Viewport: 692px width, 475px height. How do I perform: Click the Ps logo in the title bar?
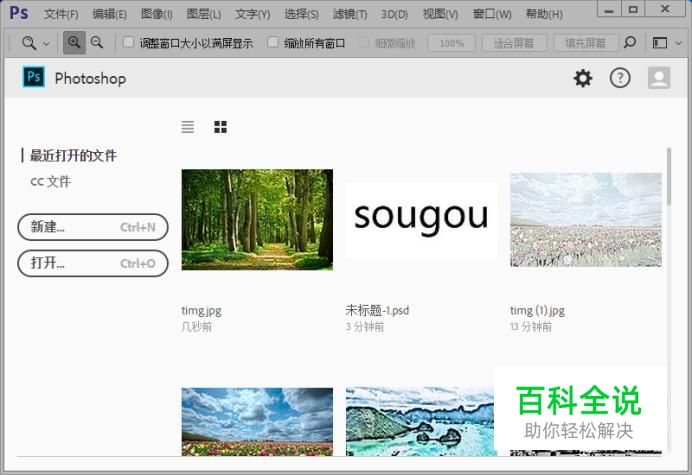pyautogui.click(x=19, y=13)
